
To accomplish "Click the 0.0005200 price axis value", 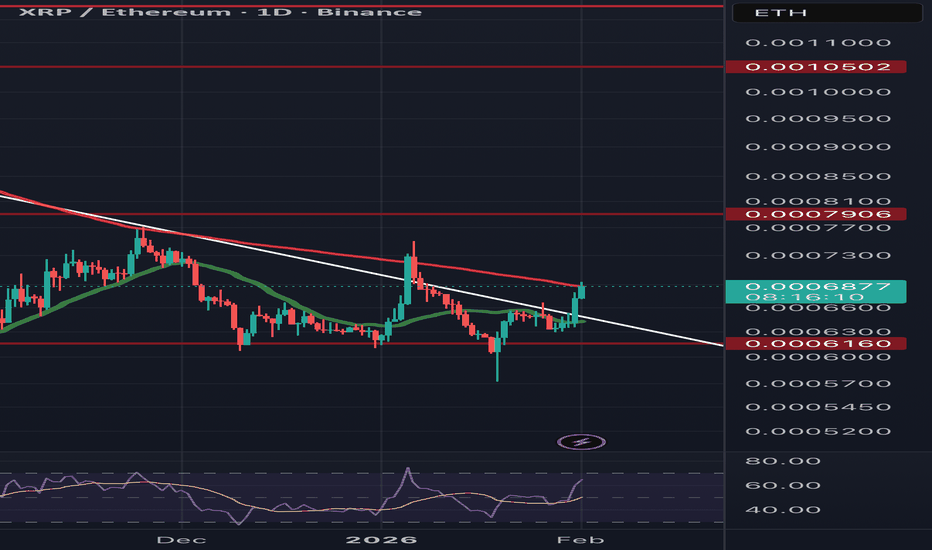I will click(818, 431).
